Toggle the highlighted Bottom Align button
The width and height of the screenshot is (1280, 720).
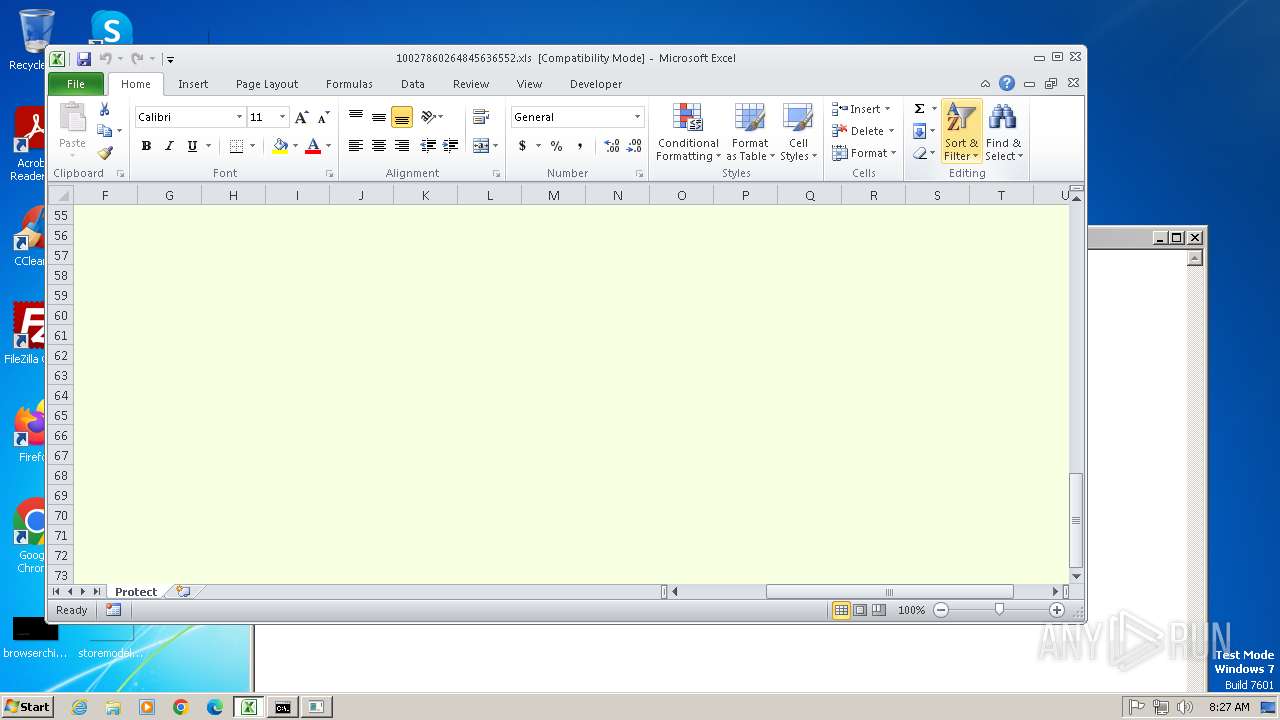coord(402,117)
